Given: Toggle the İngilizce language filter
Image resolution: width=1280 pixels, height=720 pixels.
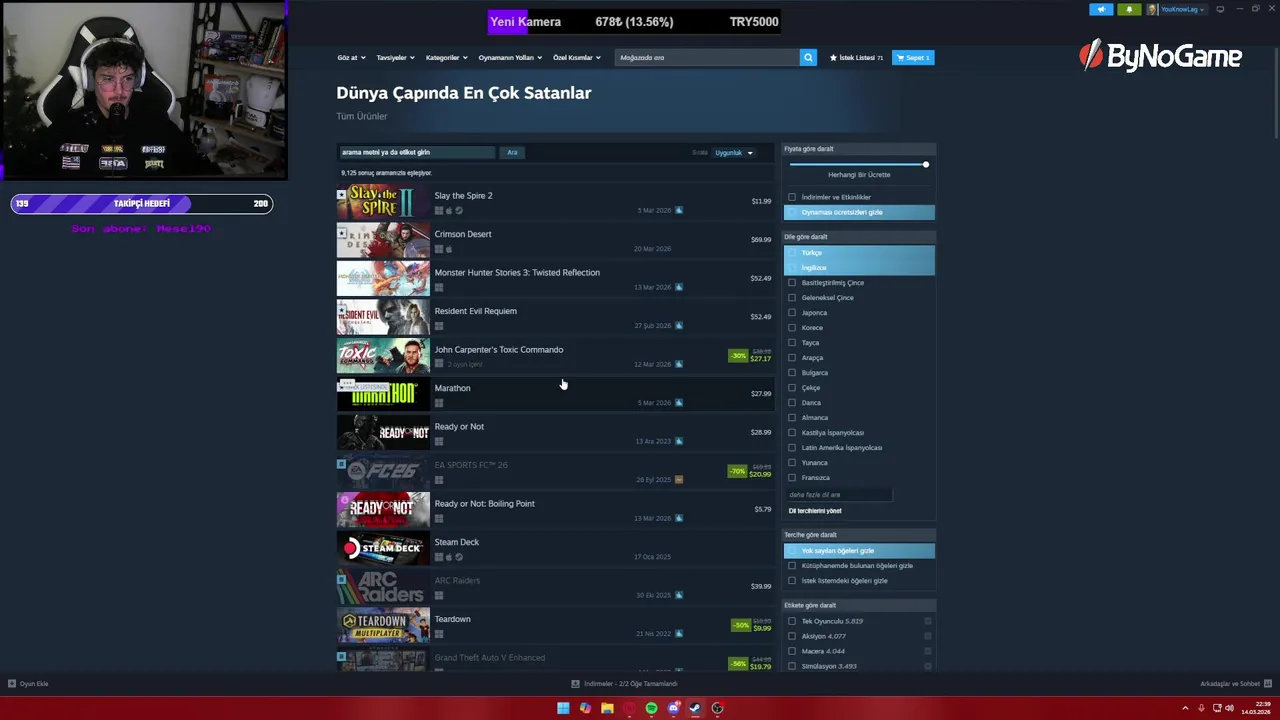Looking at the screenshot, I should (859, 268).
